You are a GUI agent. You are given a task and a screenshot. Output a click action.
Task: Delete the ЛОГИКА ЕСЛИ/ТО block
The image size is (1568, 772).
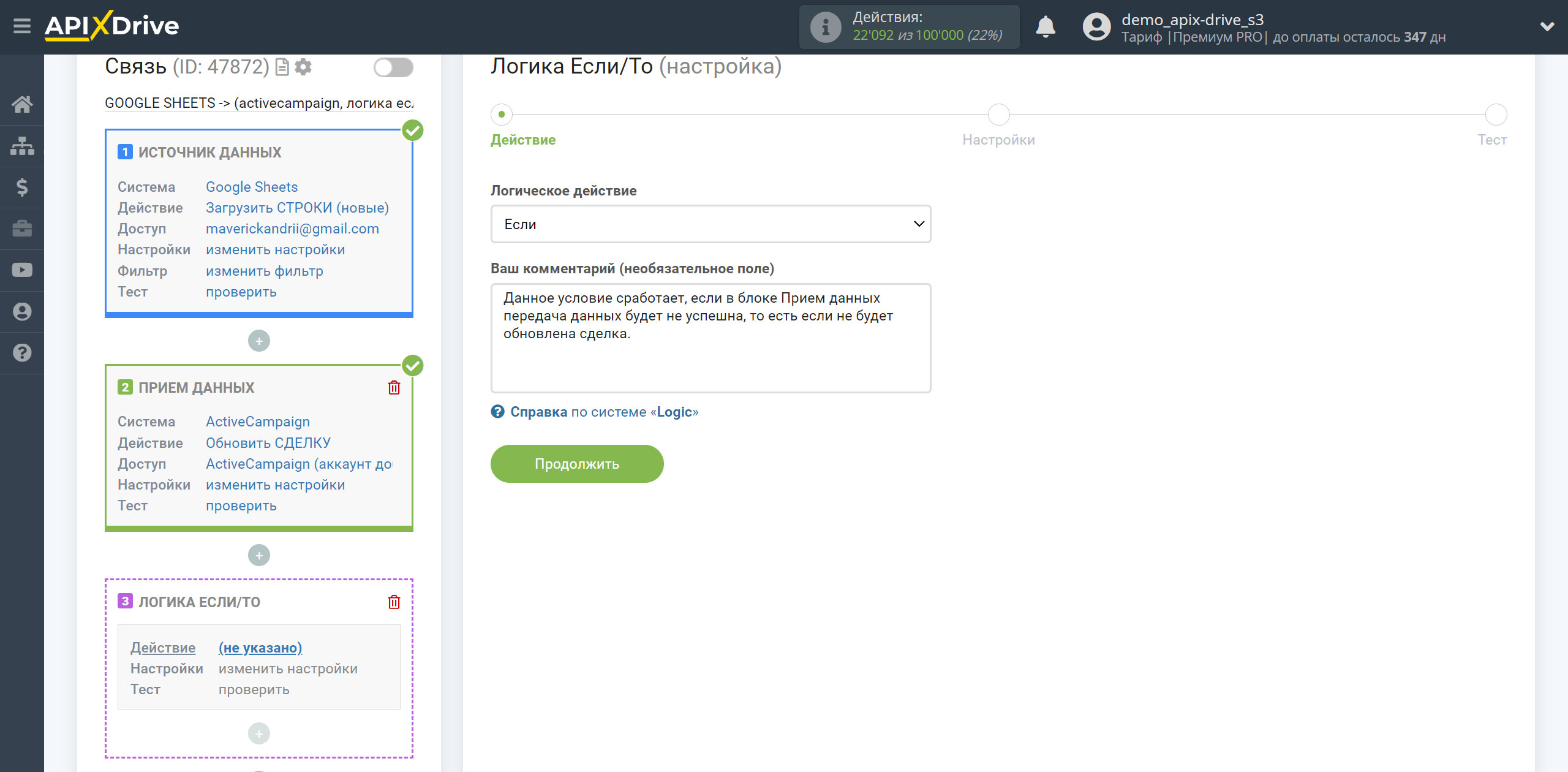pyautogui.click(x=394, y=602)
